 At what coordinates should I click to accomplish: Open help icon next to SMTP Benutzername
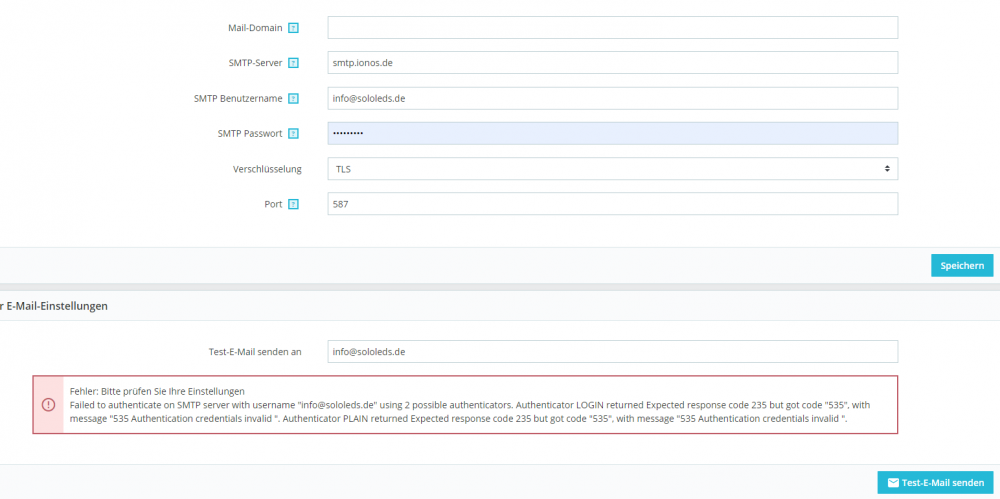293,99
